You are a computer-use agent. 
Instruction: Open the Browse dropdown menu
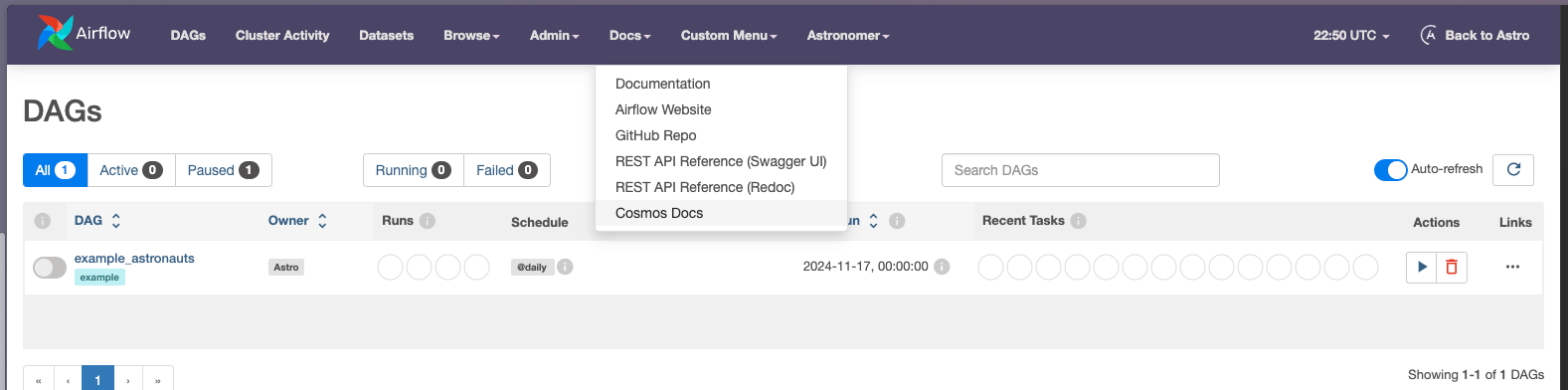click(471, 35)
